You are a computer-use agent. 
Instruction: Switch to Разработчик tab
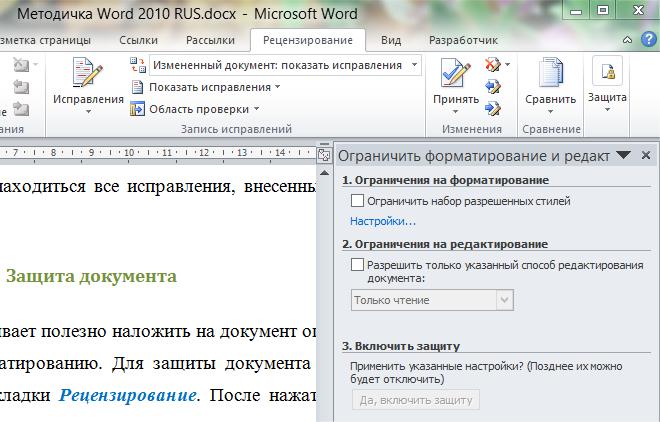pos(463,40)
